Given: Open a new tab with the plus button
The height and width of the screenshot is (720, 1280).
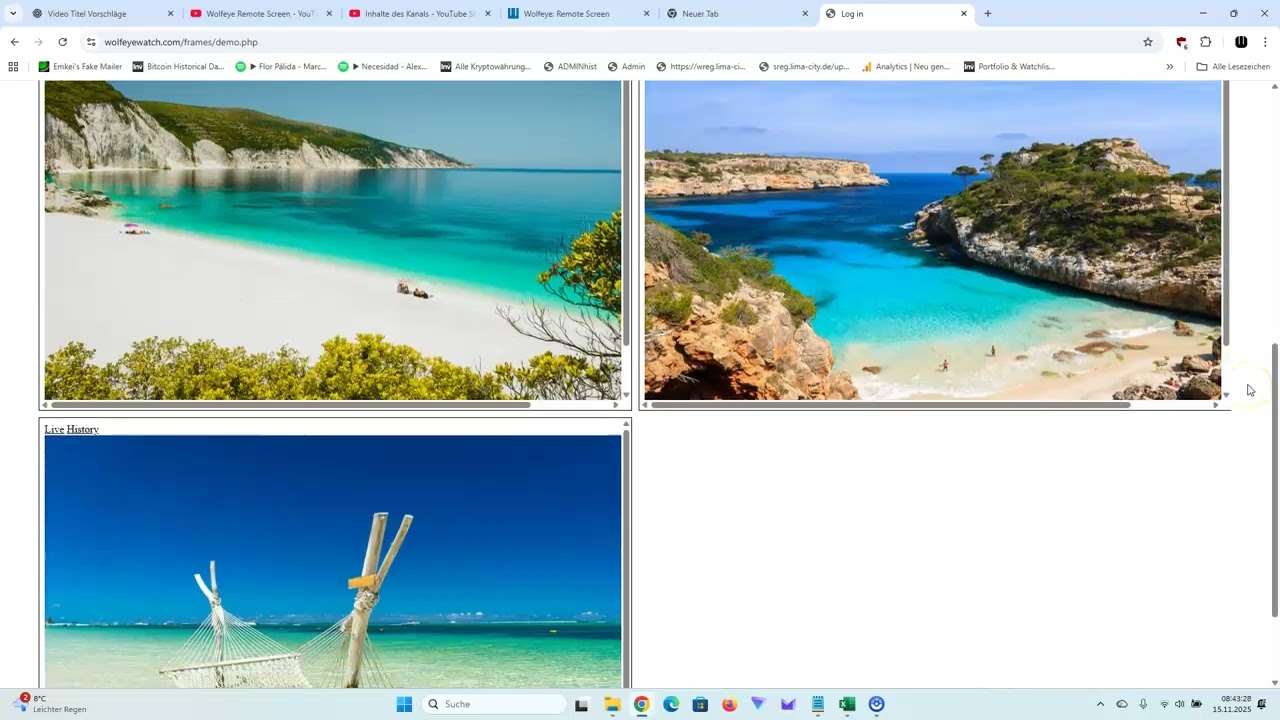Looking at the screenshot, I should [988, 14].
